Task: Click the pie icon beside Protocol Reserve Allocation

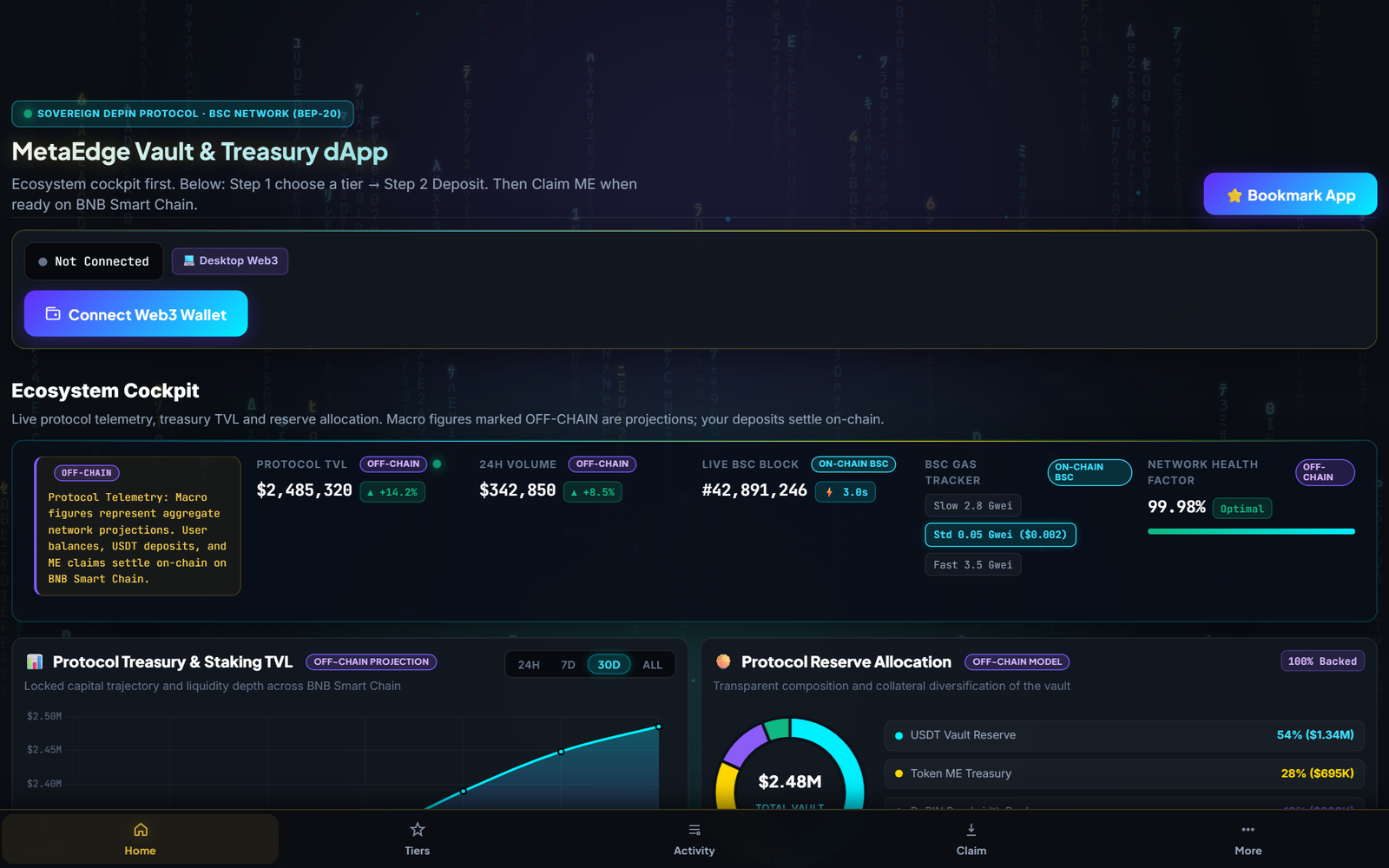Action: coord(723,661)
